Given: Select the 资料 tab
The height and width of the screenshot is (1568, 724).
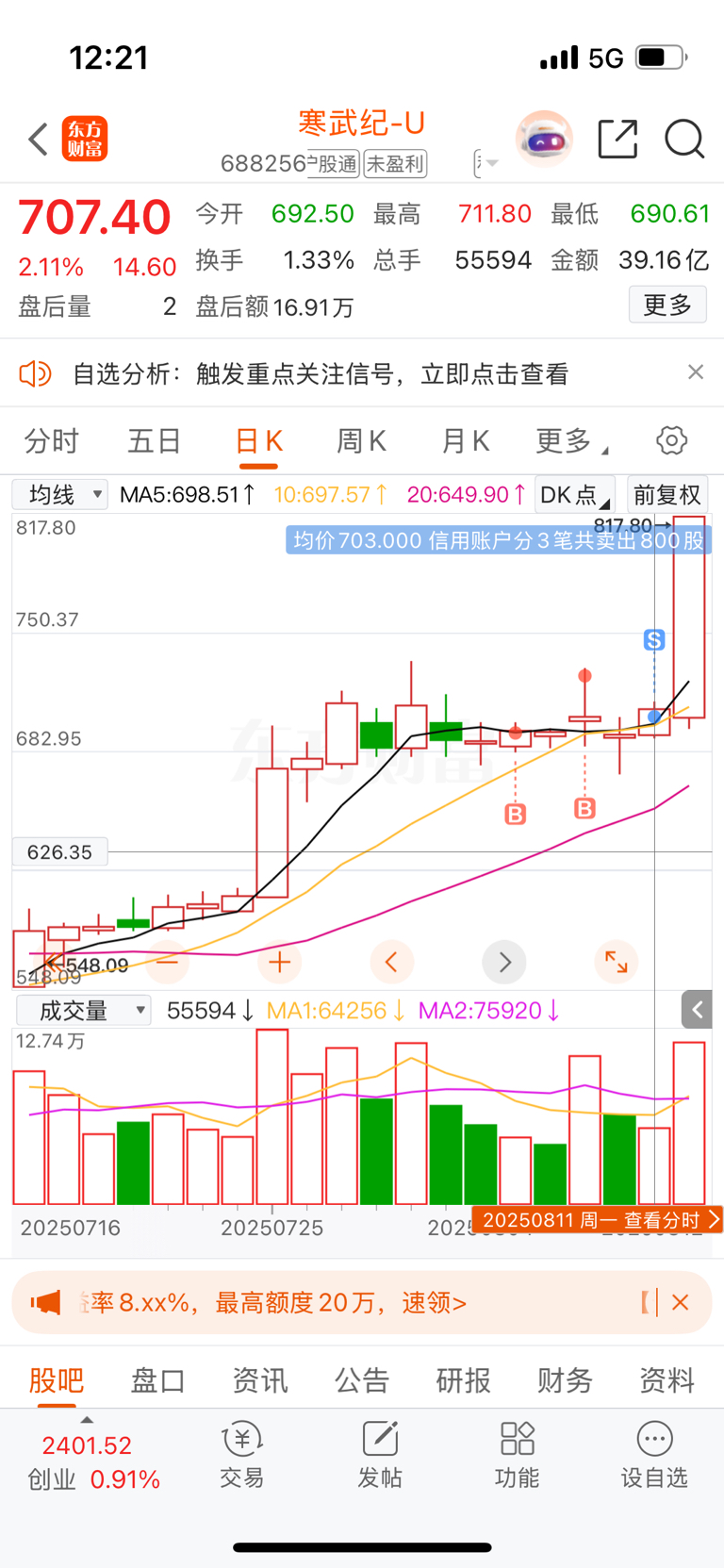Looking at the screenshot, I should (x=667, y=1379).
